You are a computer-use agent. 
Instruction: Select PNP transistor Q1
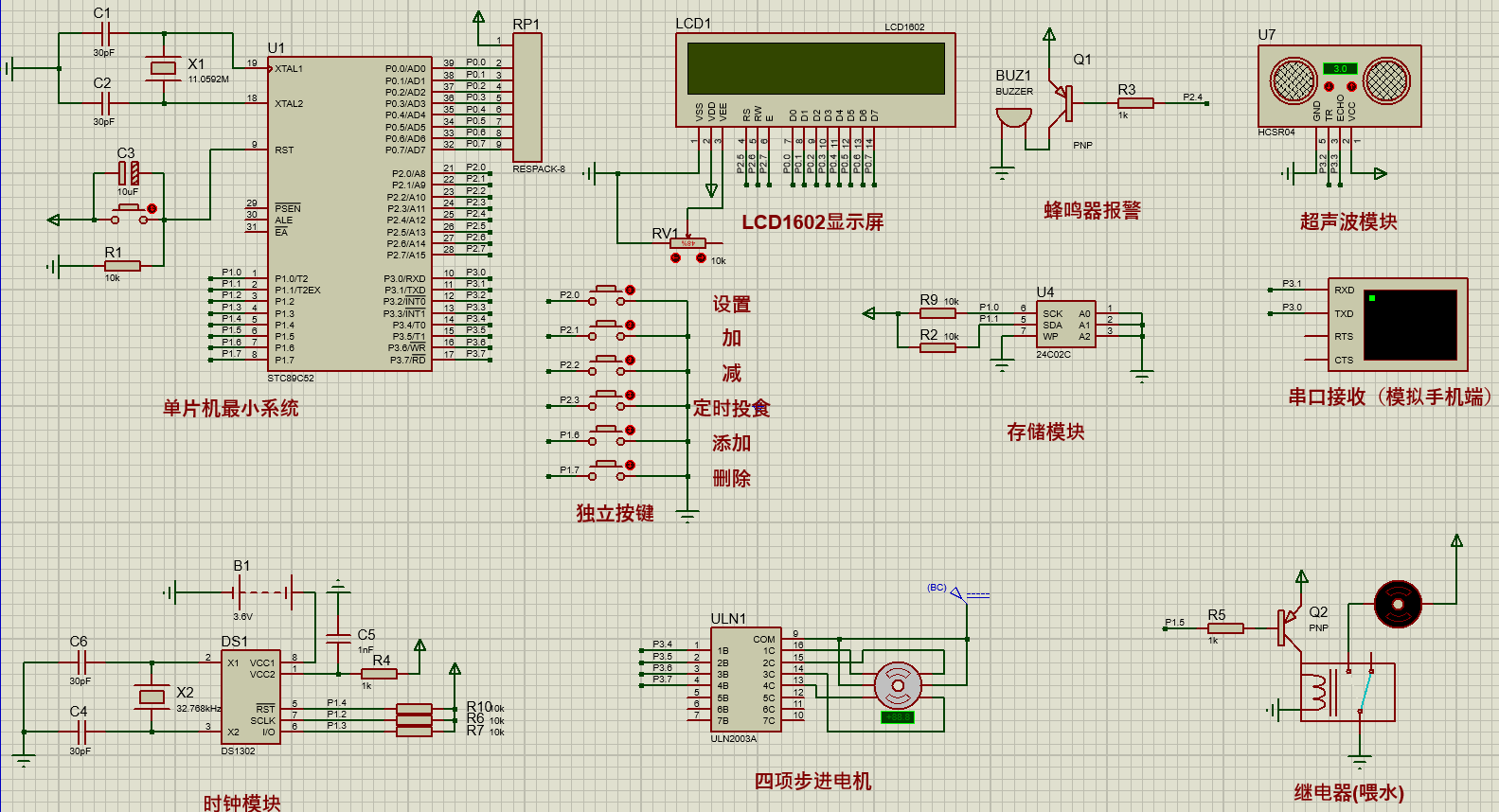click(x=1063, y=102)
